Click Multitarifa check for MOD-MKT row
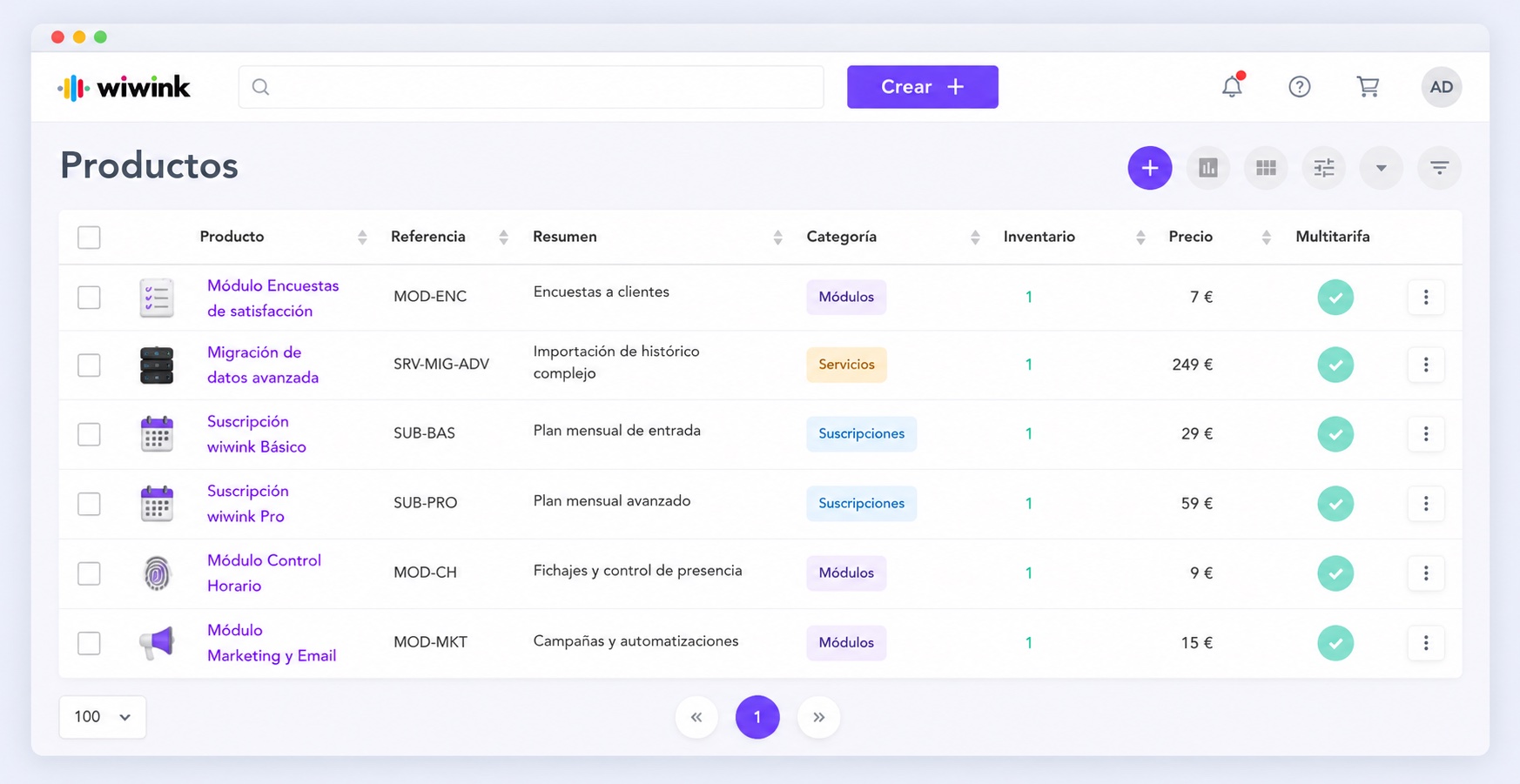This screenshot has height=784, width=1520. [x=1335, y=642]
